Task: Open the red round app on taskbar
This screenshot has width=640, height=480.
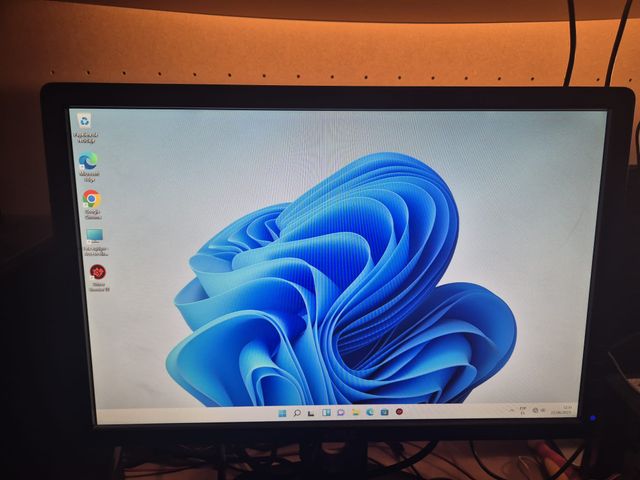Action: [x=399, y=412]
